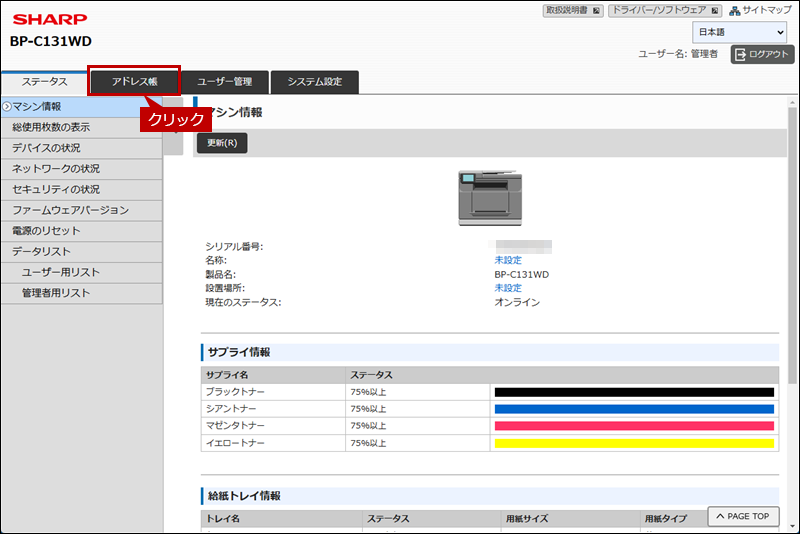
Task: Click the yellow toner level bar
Action: tap(634, 443)
